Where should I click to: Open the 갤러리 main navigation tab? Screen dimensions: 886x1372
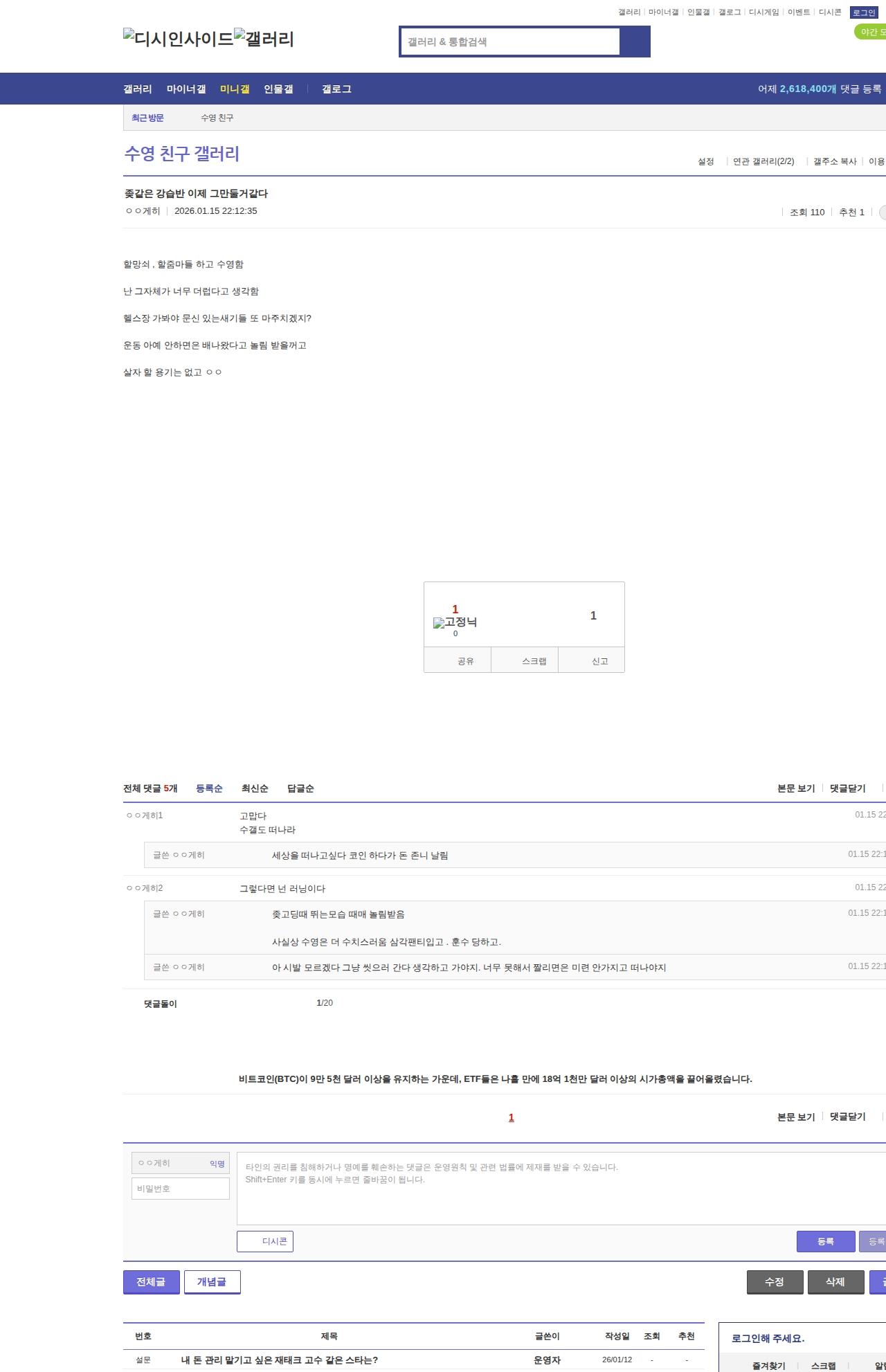138,89
